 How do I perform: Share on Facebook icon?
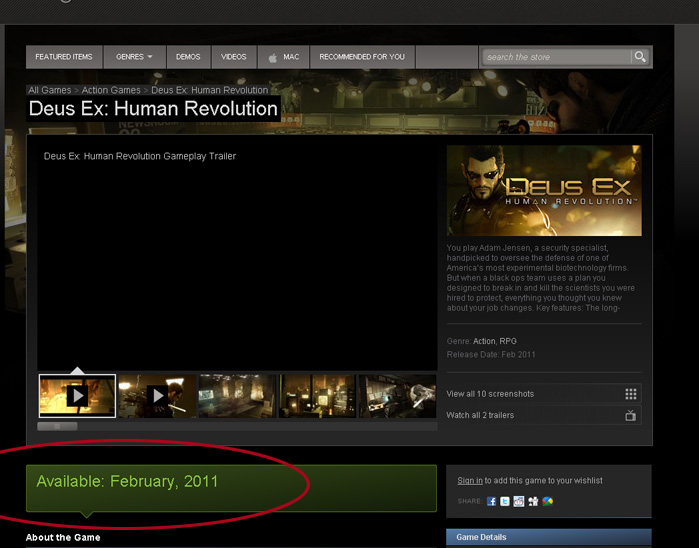click(x=491, y=501)
